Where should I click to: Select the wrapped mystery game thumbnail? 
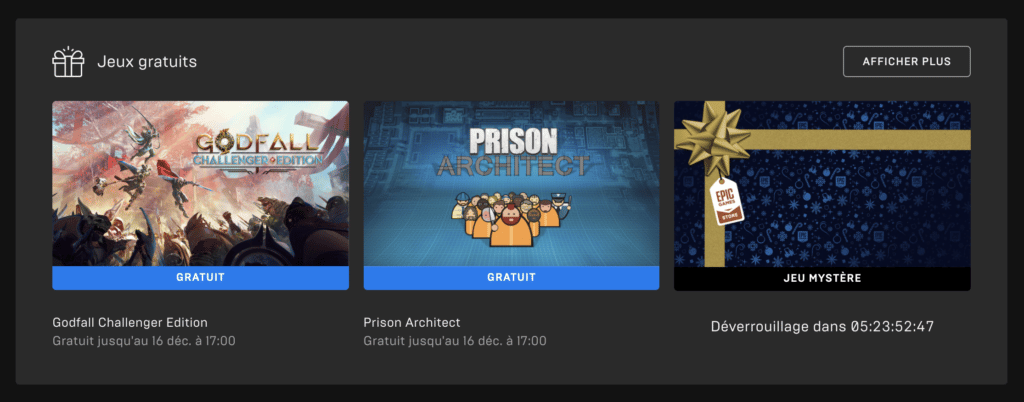822,184
